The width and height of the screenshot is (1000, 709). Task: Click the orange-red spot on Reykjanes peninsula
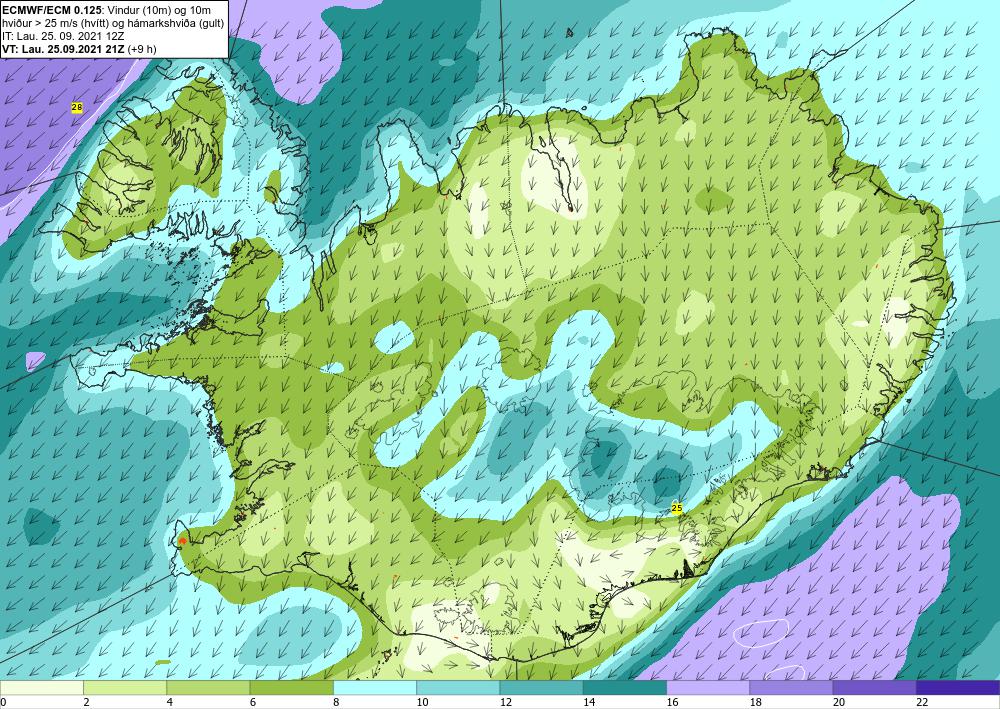[x=182, y=541]
